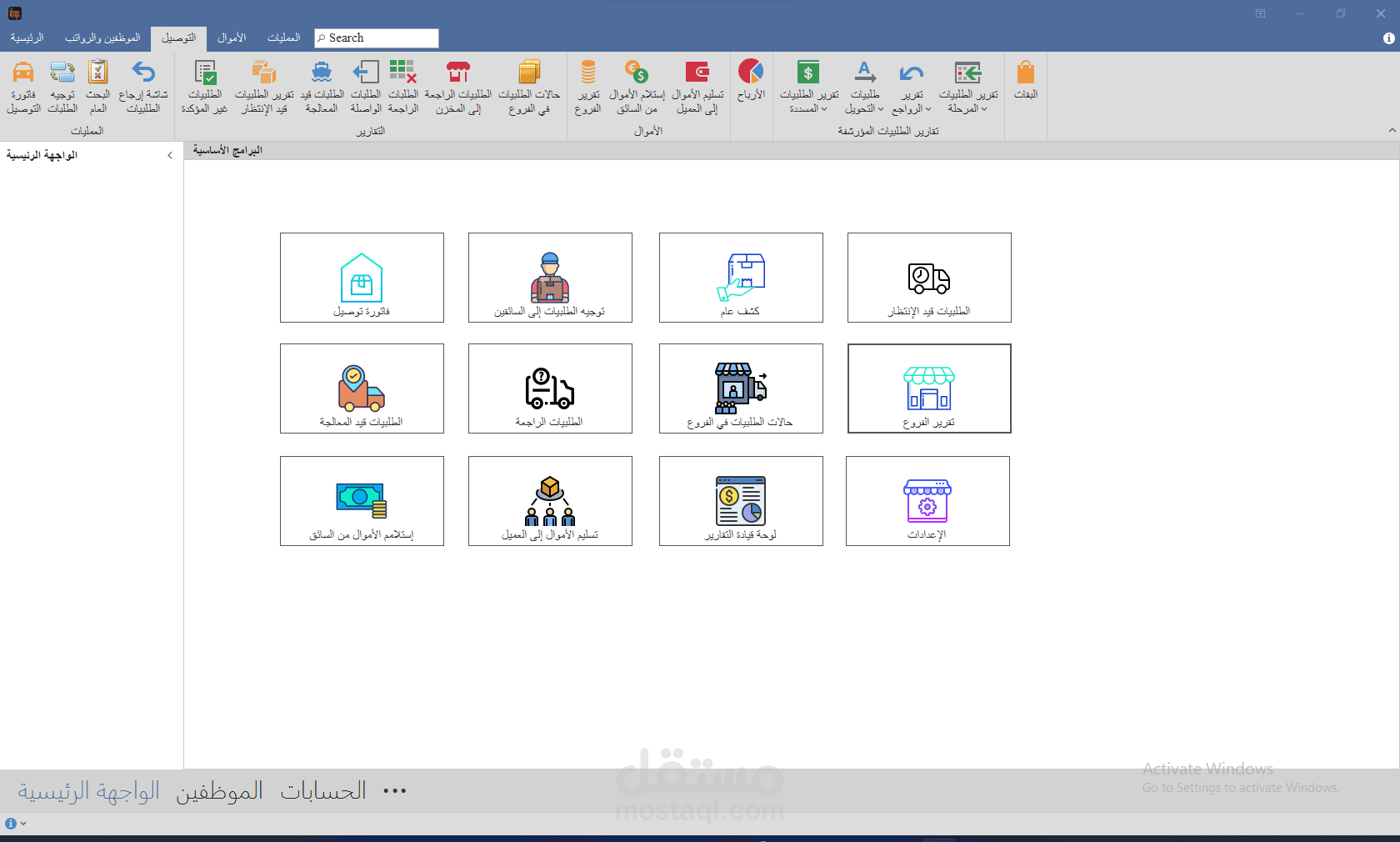Screen dimensions: 1400x842
Task: Open إستلام الأموال من السائق tile
Action: tap(362, 501)
